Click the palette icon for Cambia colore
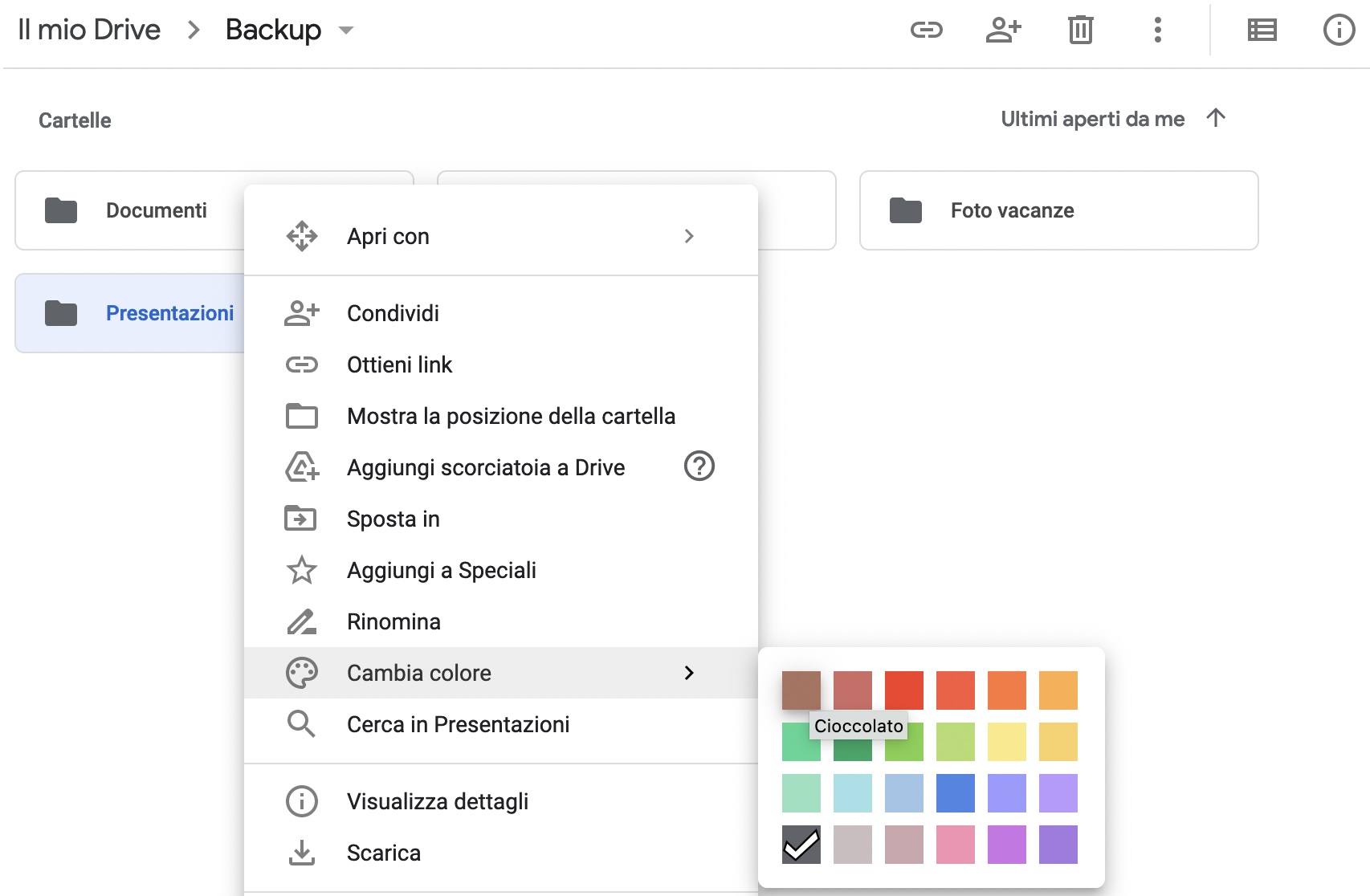1370x896 pixels. click(x=302, y=673)
